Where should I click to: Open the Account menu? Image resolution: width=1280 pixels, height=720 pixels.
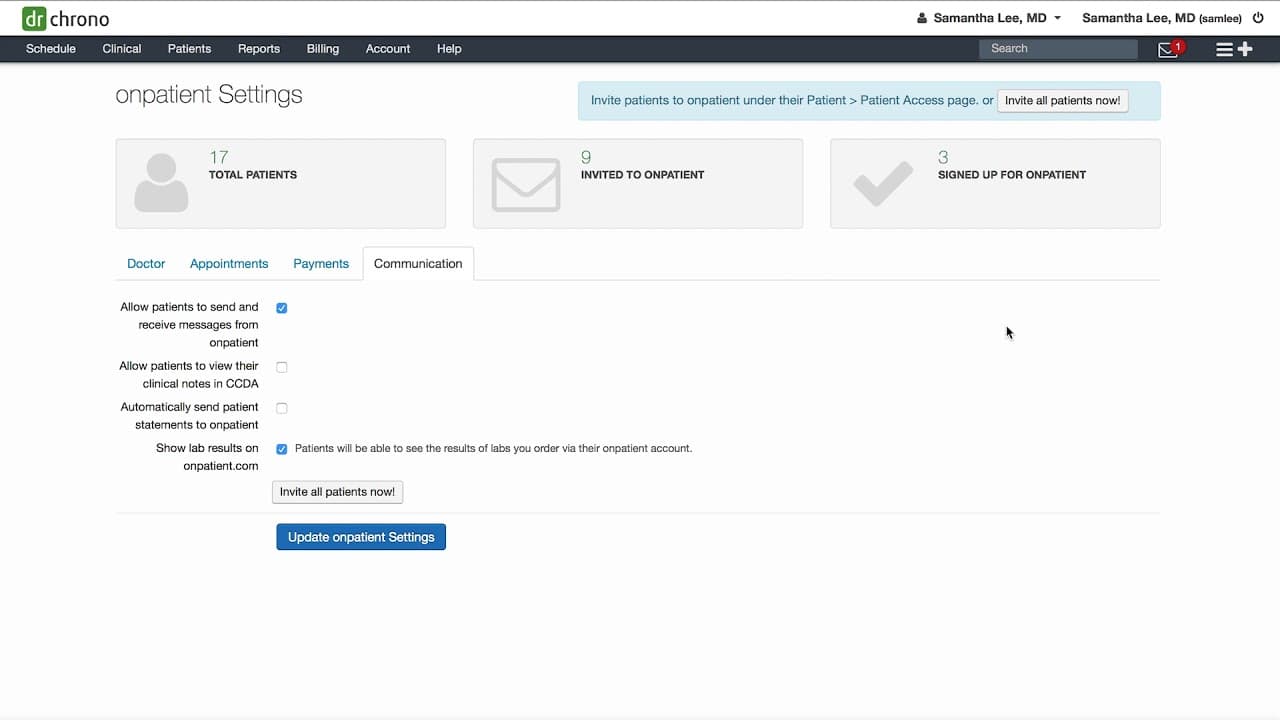388,48
